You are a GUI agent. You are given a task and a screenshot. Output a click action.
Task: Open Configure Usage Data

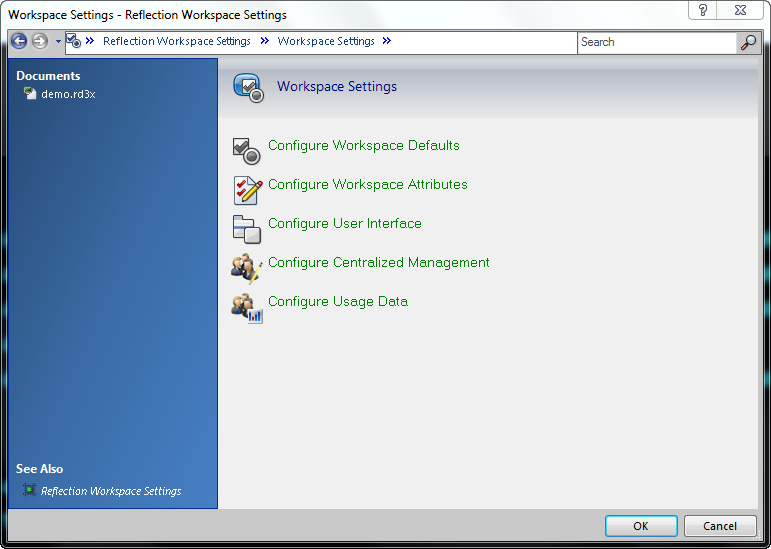(x=338, y=301)
